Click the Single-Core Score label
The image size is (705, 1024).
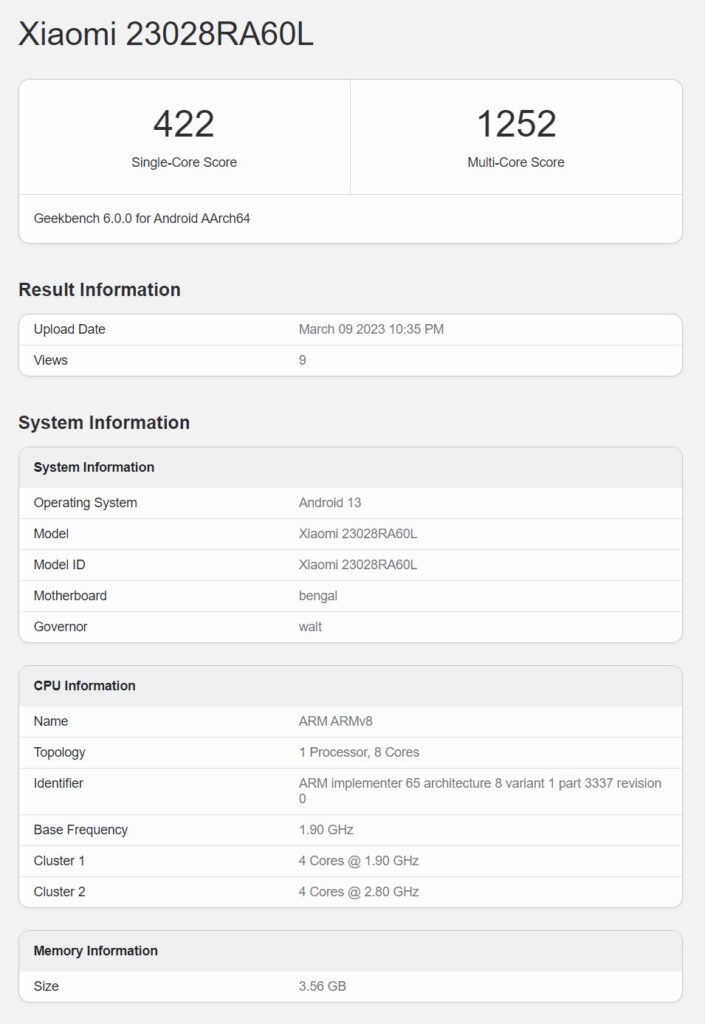coord(184,162)
